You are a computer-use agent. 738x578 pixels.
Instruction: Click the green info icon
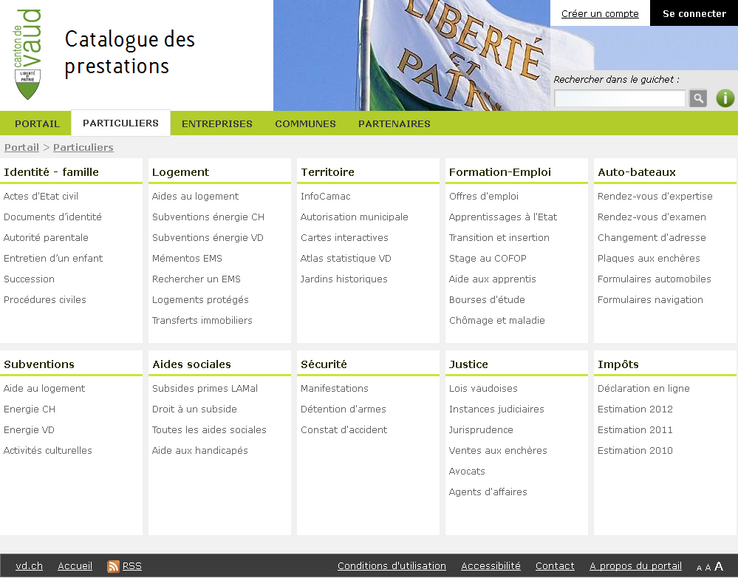click(x=725, y=98)
